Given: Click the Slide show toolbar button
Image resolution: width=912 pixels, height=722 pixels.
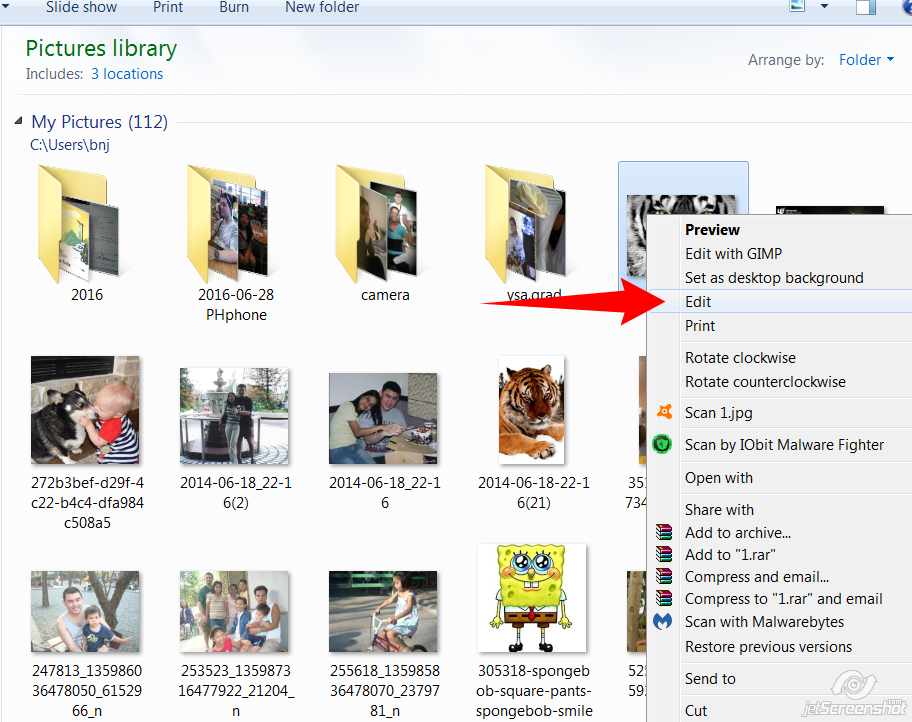Looking at the screenshot, I should pos(81,7).
